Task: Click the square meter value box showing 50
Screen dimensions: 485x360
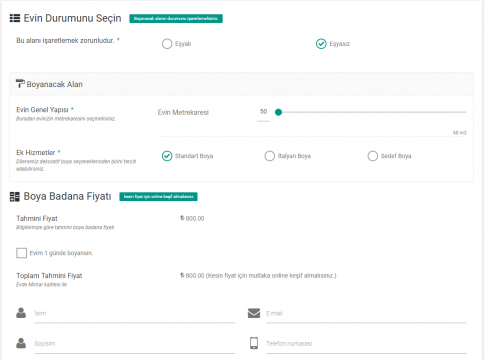Action: (x=263, y=112)
